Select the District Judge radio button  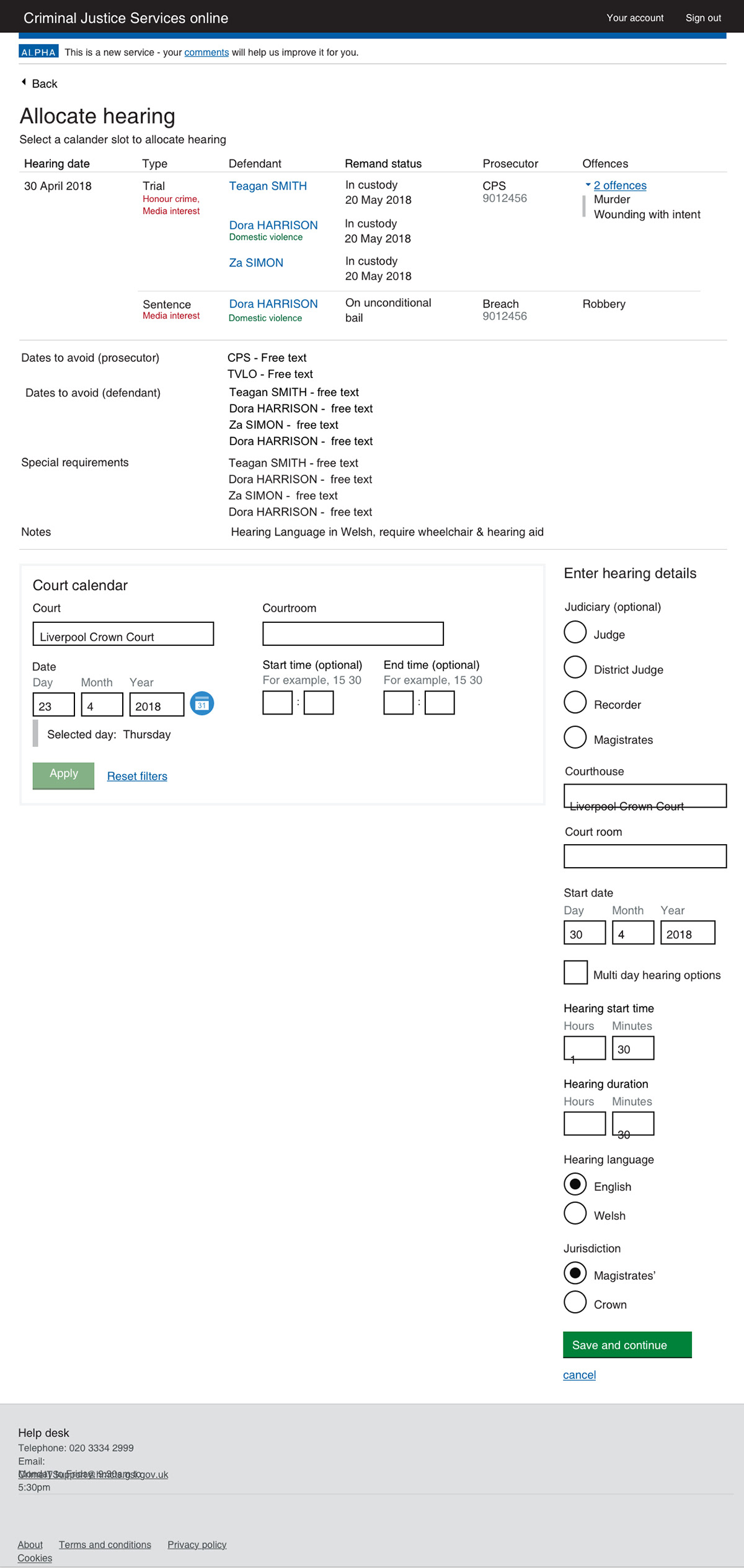[575, 667]
